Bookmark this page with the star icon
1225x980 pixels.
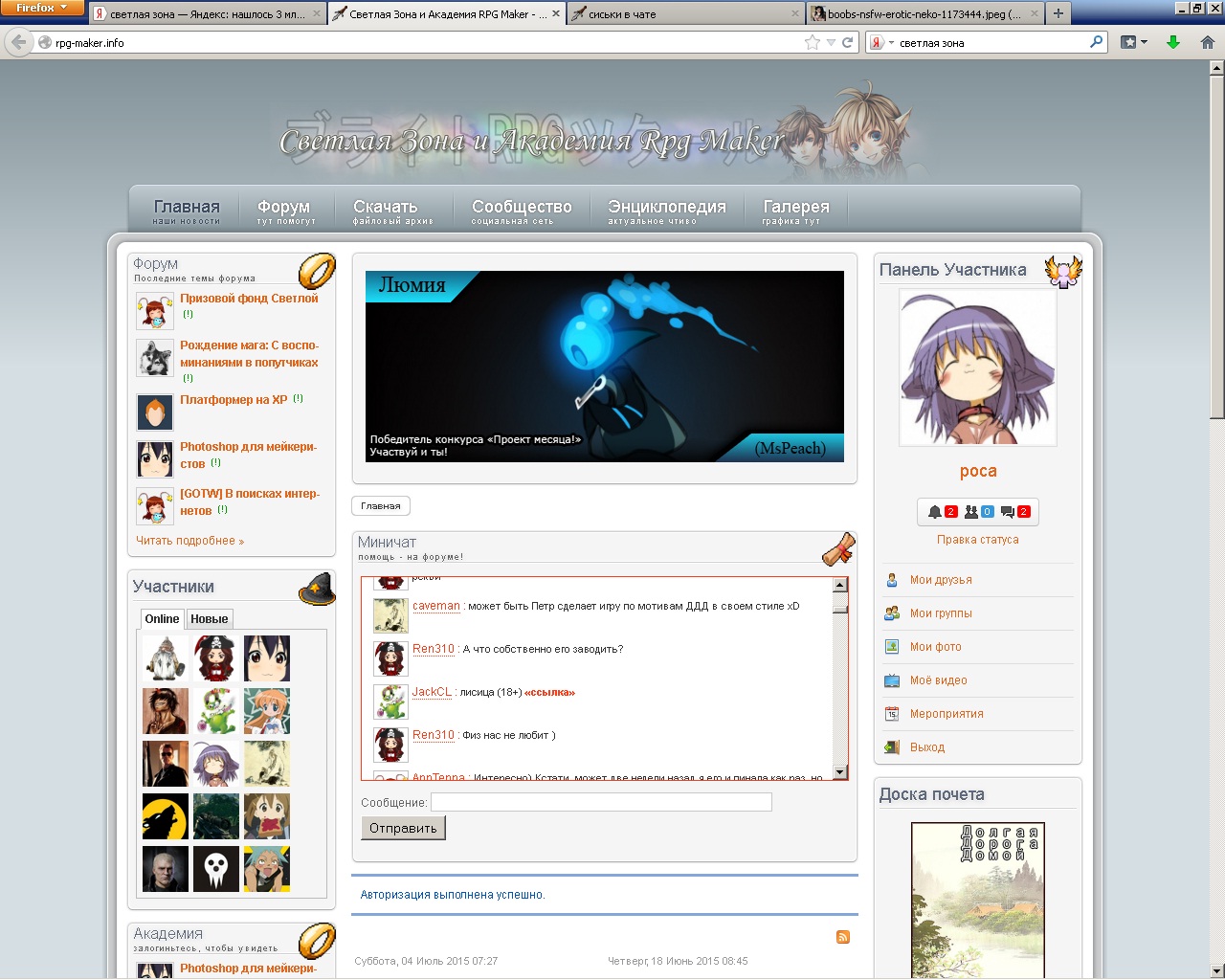click(x=813, y=42)
